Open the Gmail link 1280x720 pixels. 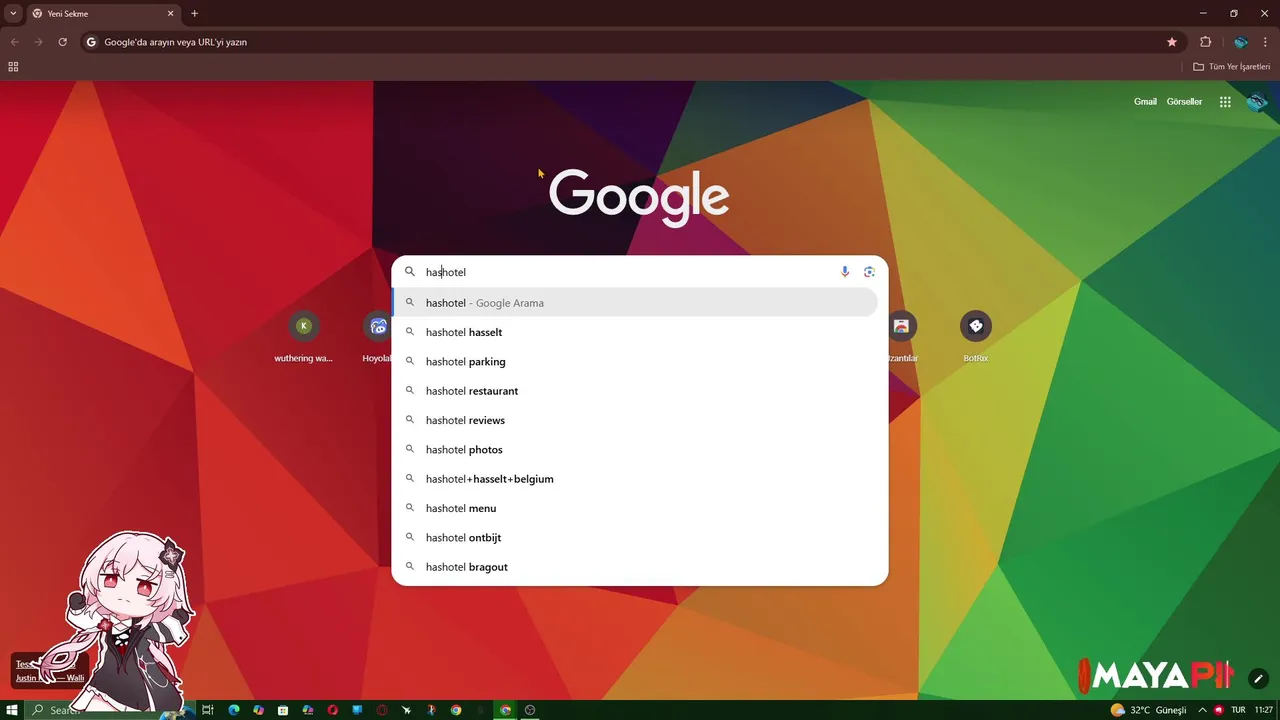point(1145,102)
